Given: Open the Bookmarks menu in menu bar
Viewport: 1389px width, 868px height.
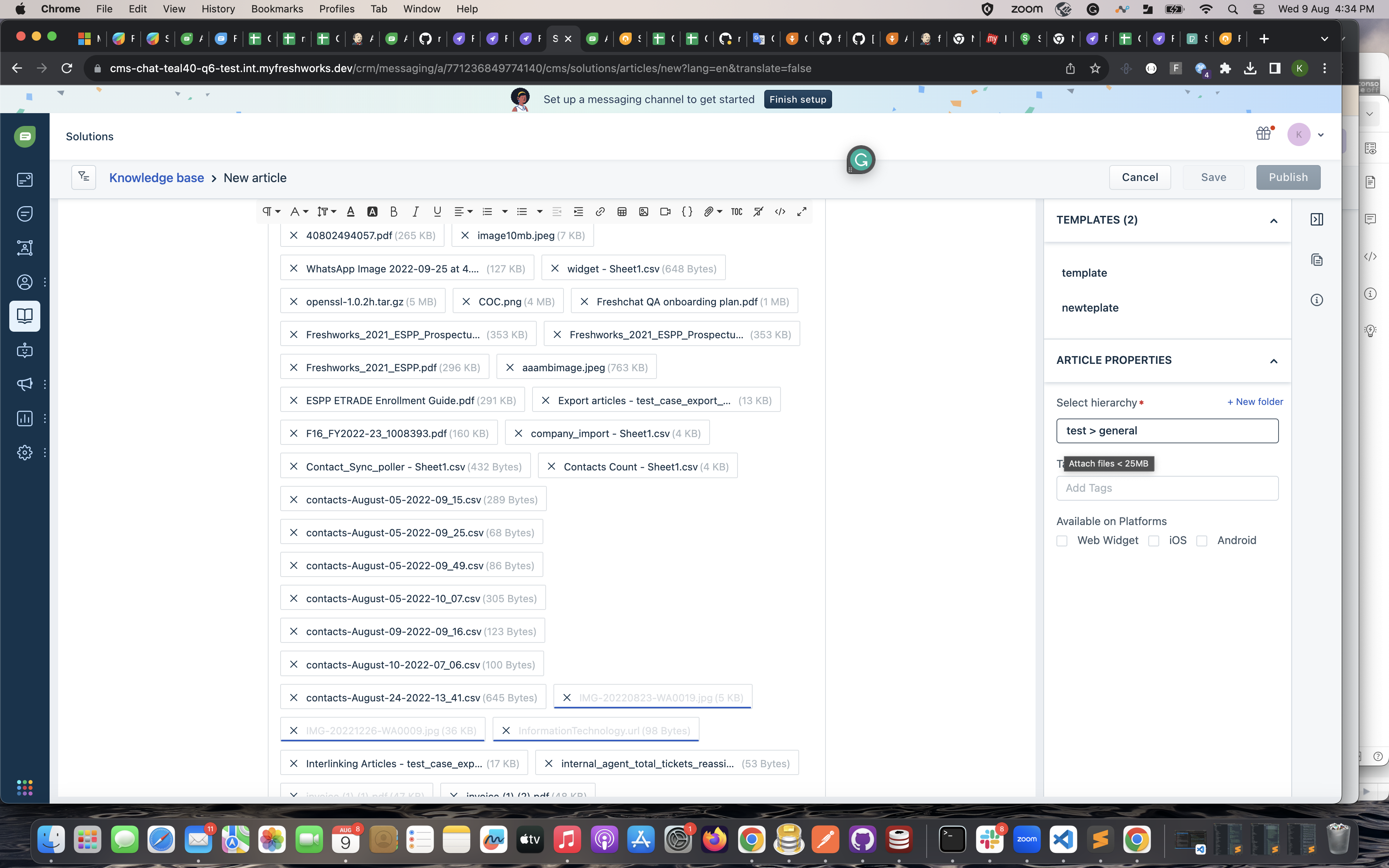Looking at the screenshot, I should [277, 9].
